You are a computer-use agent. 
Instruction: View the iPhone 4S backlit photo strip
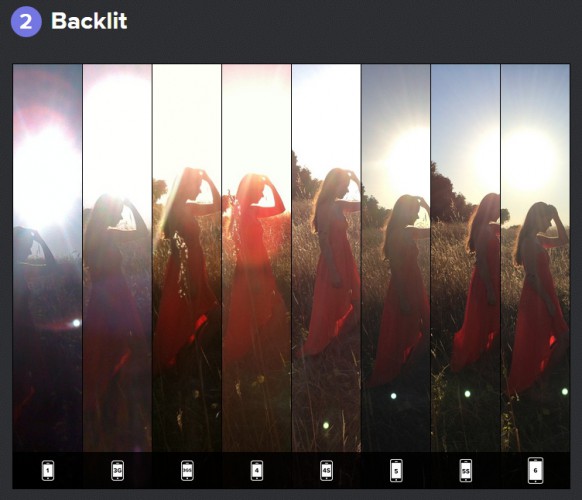pos(326,258)
